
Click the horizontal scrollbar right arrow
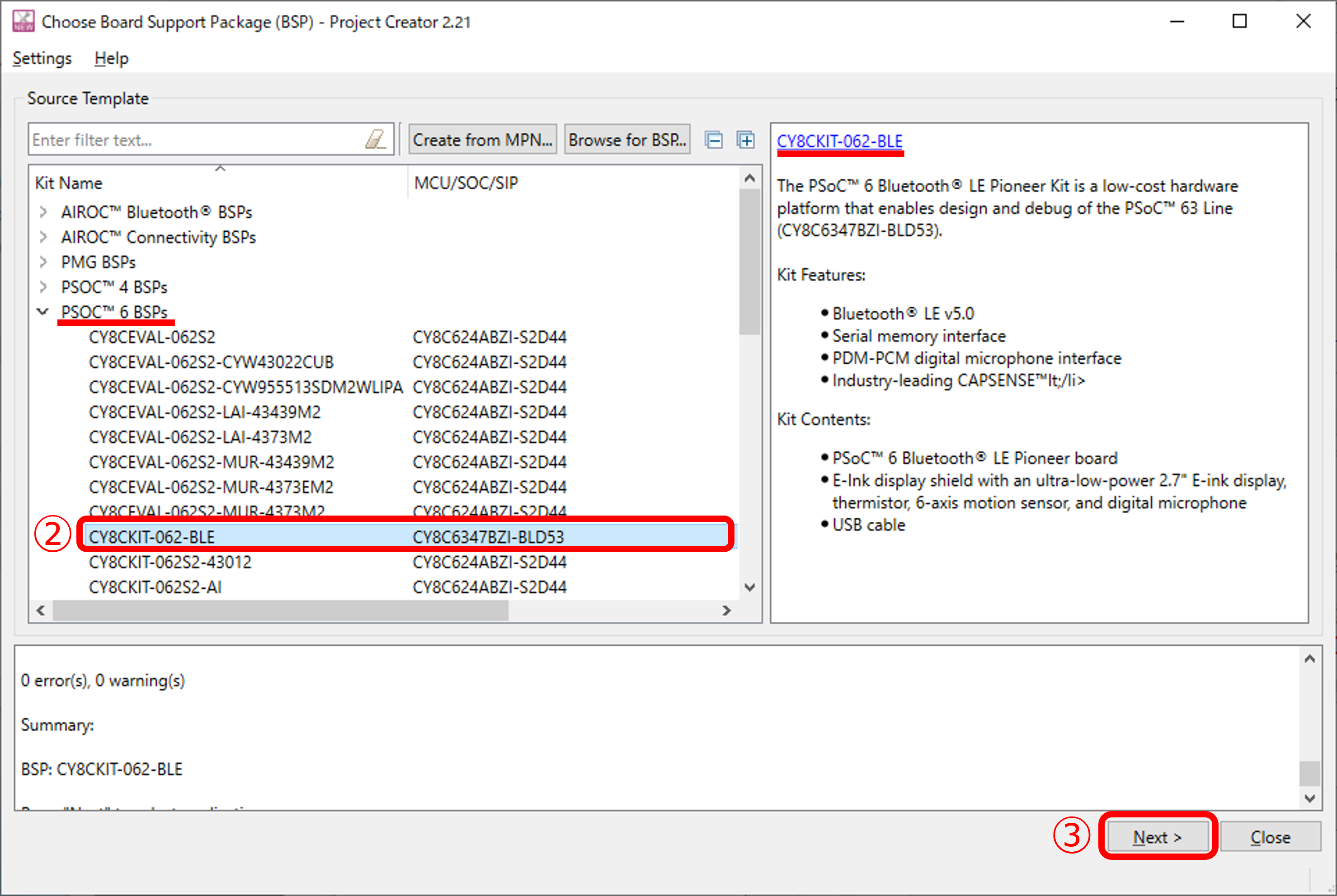[726, 610]
